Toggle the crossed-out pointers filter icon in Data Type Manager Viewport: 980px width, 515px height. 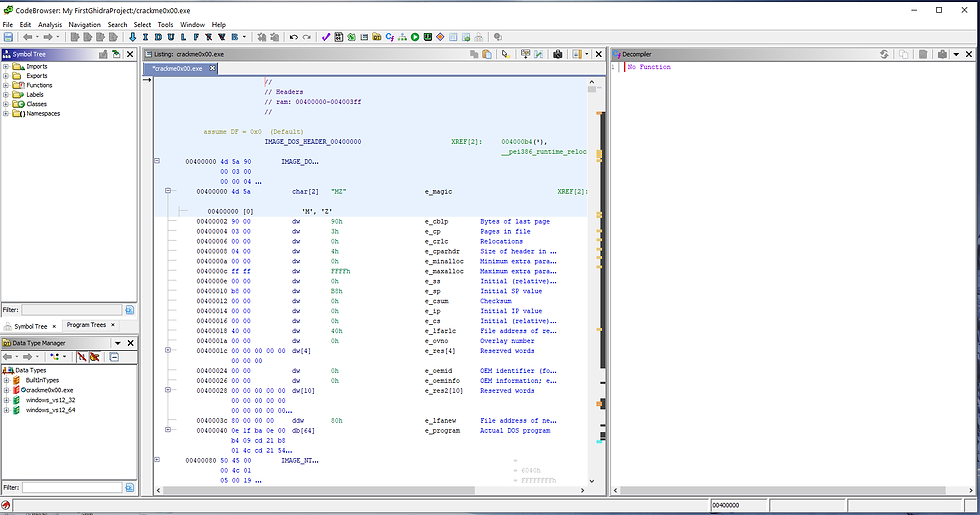[94, 357]
